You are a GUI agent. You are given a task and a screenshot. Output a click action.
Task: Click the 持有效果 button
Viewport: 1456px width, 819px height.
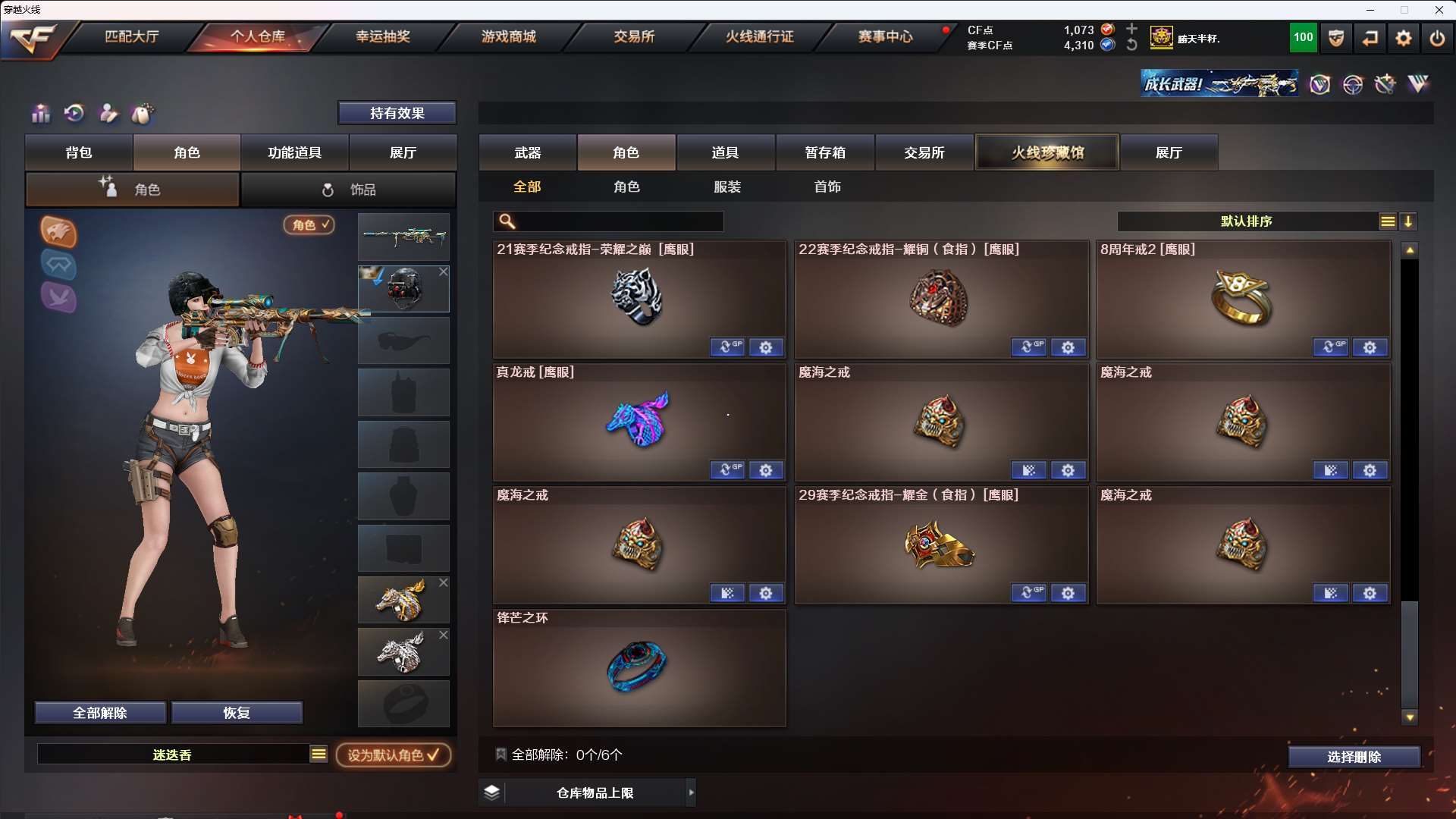tap(397, 113)
